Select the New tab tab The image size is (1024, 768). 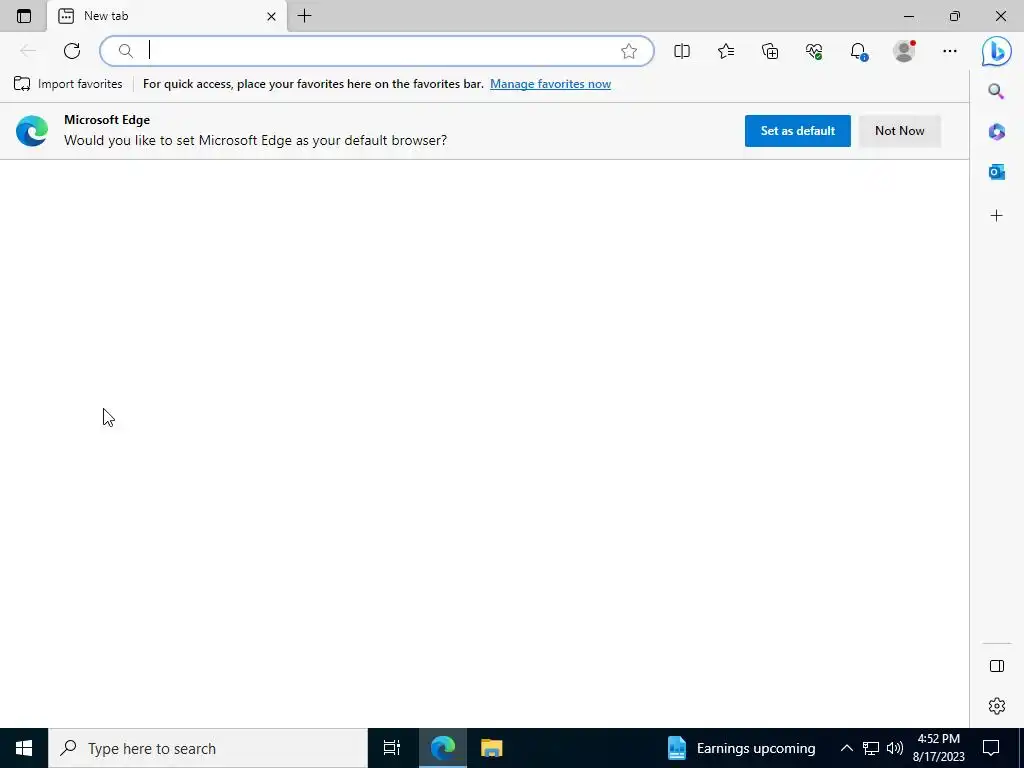[x=167, y=16]
